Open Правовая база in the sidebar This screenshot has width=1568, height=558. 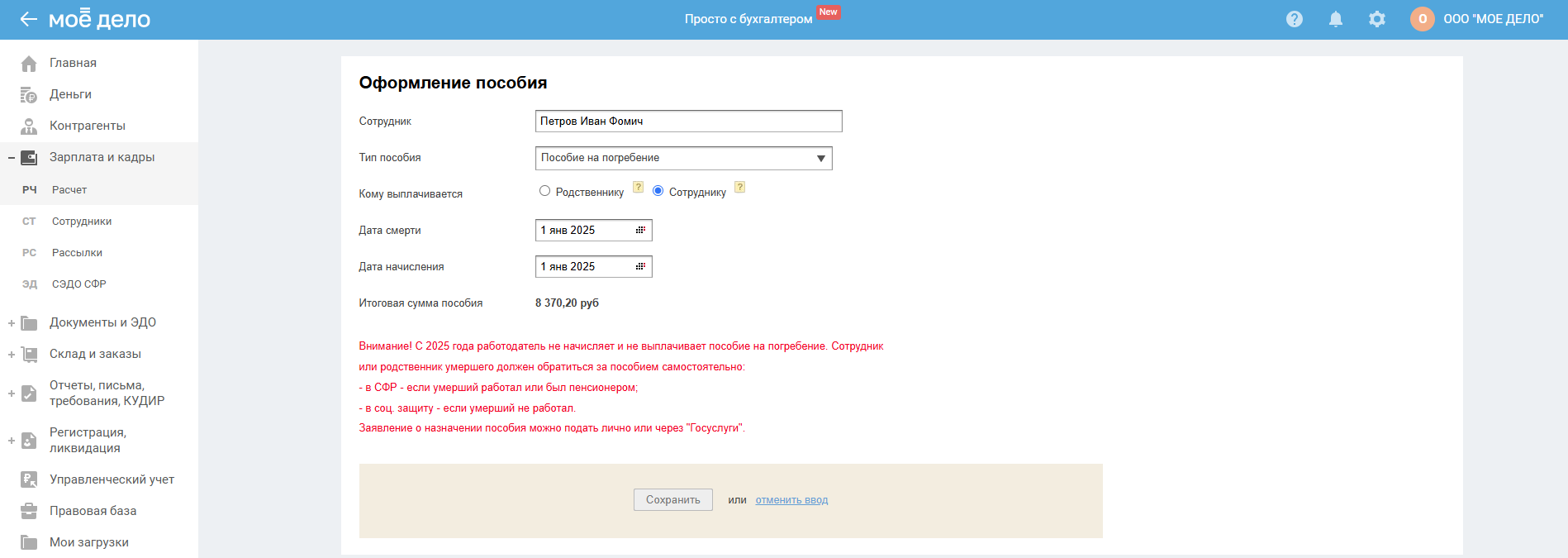click(x=93, y=511)
